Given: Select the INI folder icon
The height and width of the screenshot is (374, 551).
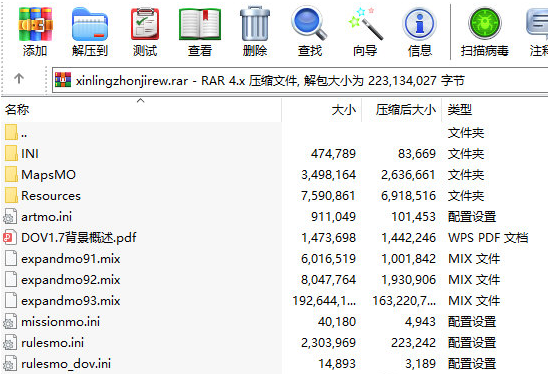Looking at the screenshot, I should 11,153.
